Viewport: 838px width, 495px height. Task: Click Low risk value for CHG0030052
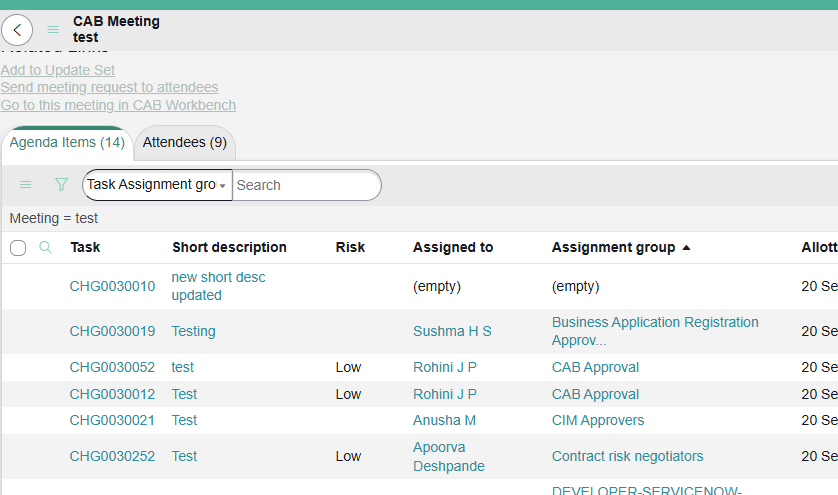(x=348, y=367)
